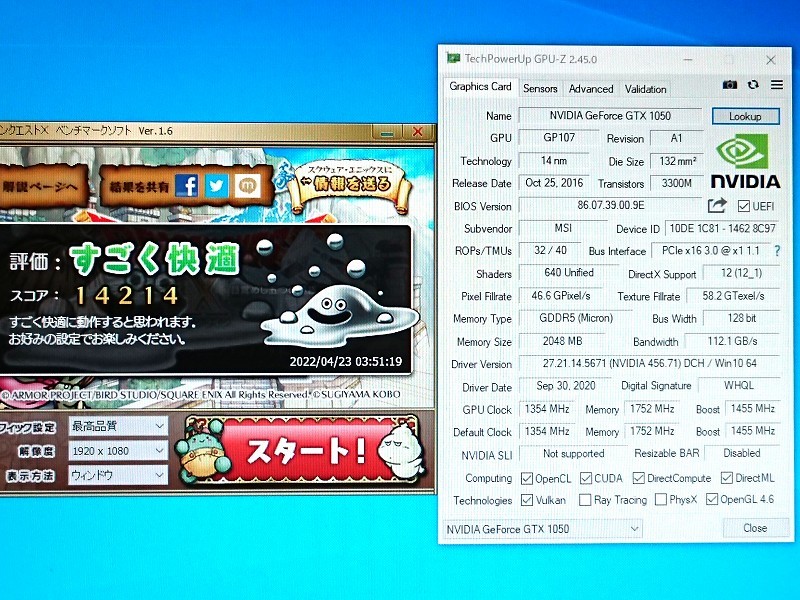Open the resolution dropdown 1920 x 1080

coord(118,451)
